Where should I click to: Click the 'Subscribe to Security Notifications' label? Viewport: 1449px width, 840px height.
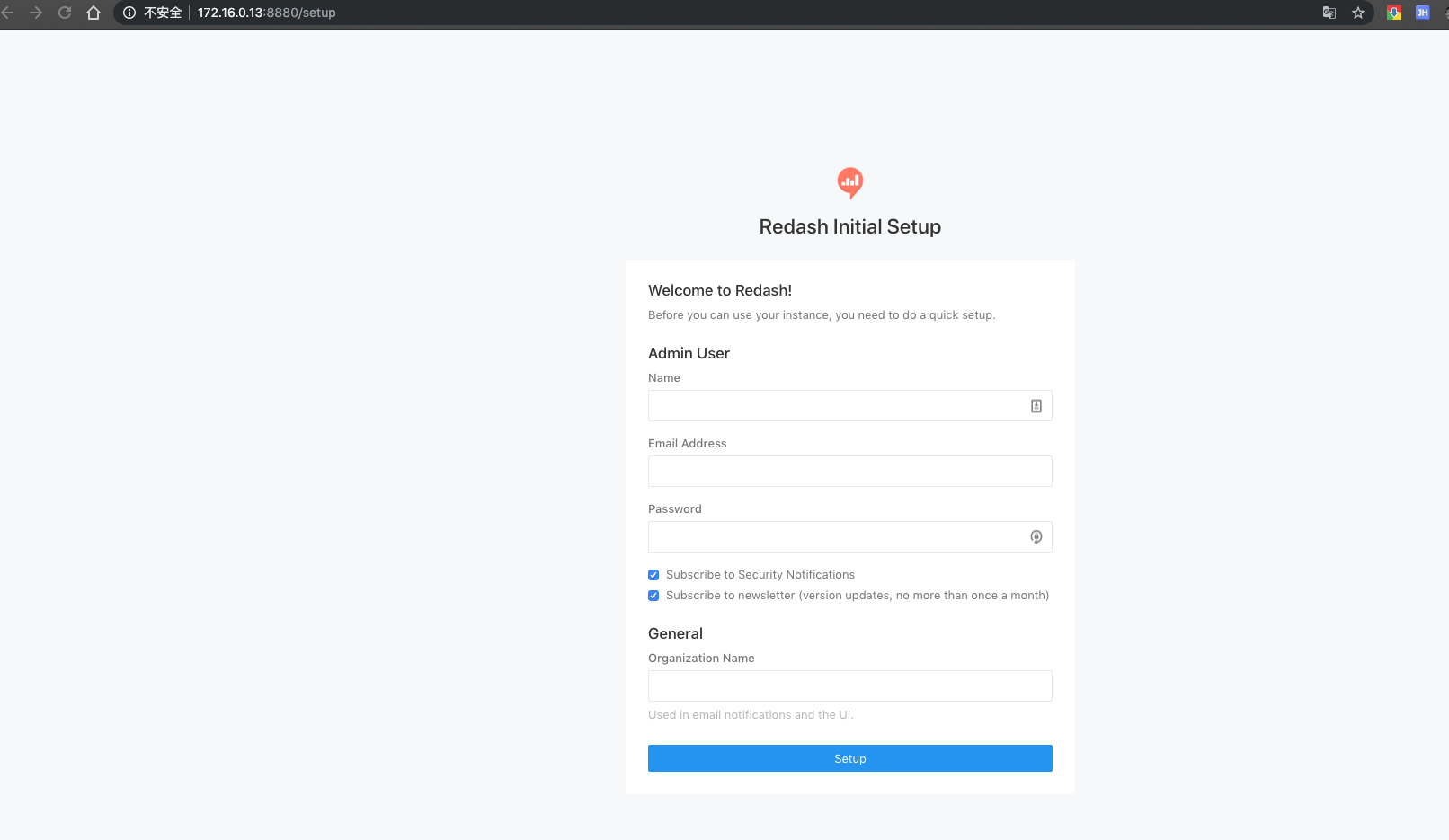(x=760, y=575)
